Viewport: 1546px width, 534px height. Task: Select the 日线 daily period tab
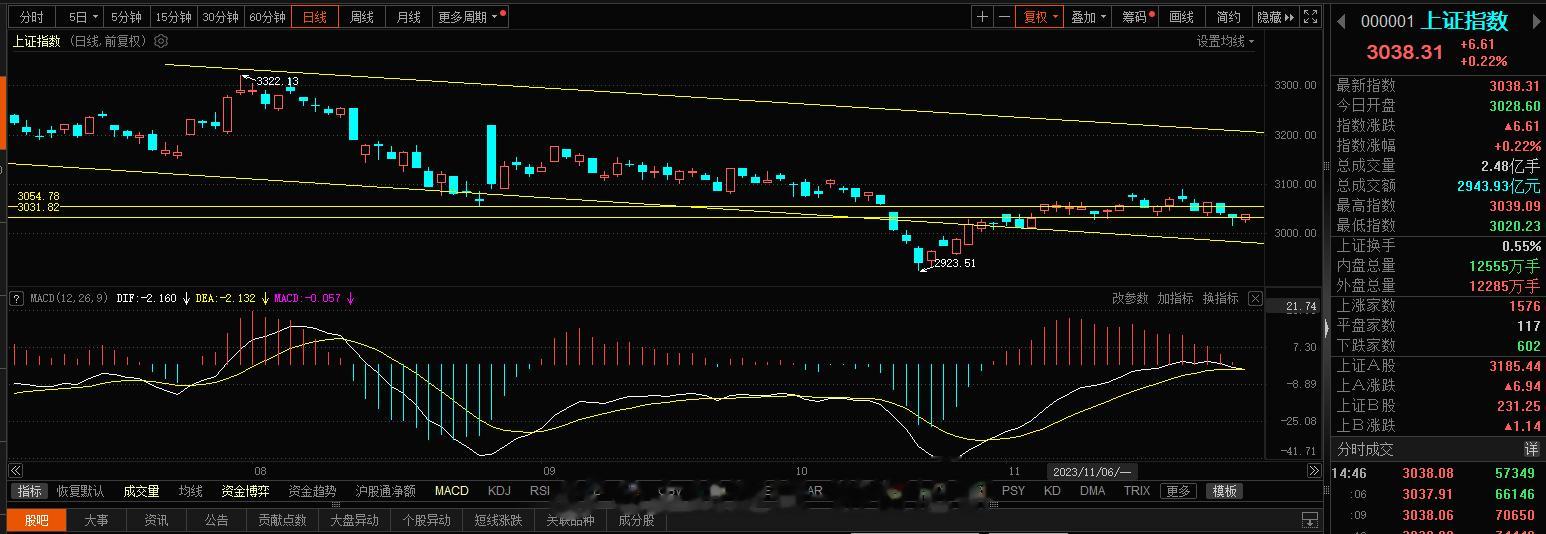click(x=315, y=17)
